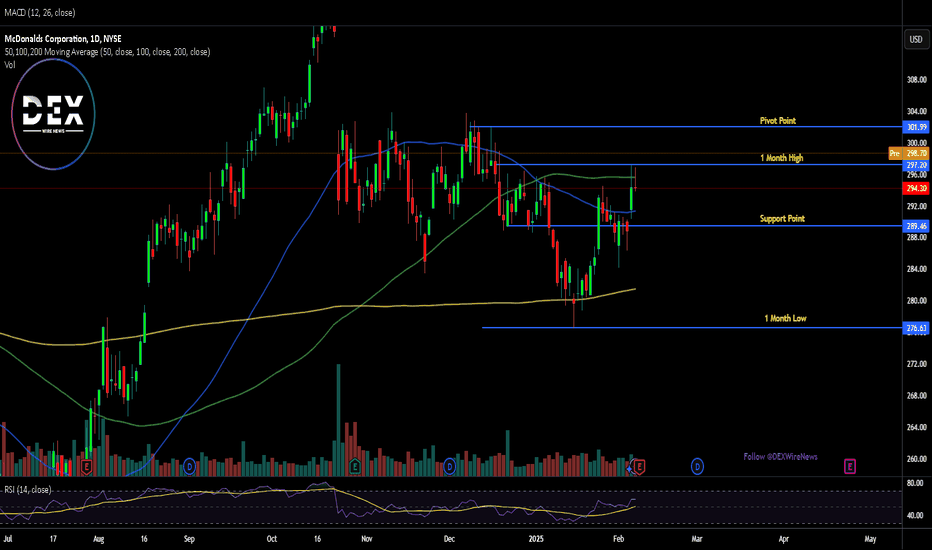
Task: Select the McDonalds Corporation symbol title
Action: coord(63,39)
